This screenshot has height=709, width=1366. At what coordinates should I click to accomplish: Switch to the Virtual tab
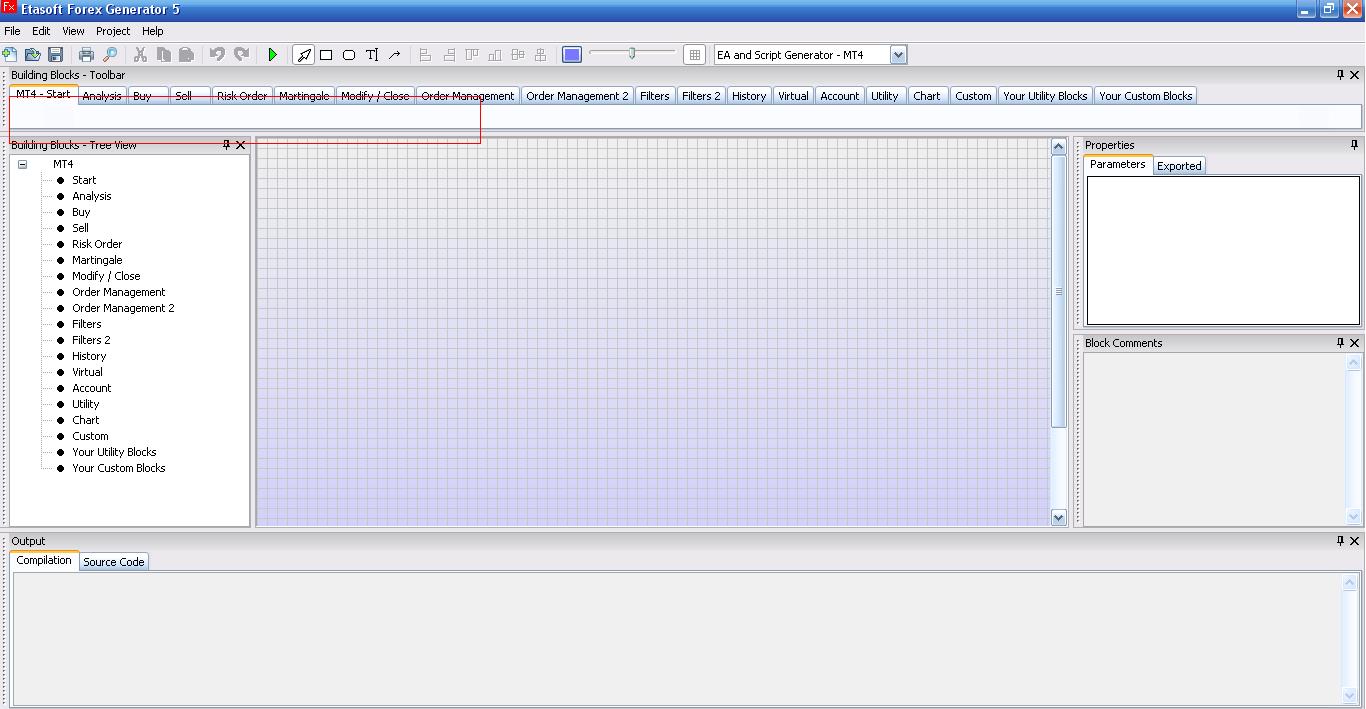pos(793,96)
